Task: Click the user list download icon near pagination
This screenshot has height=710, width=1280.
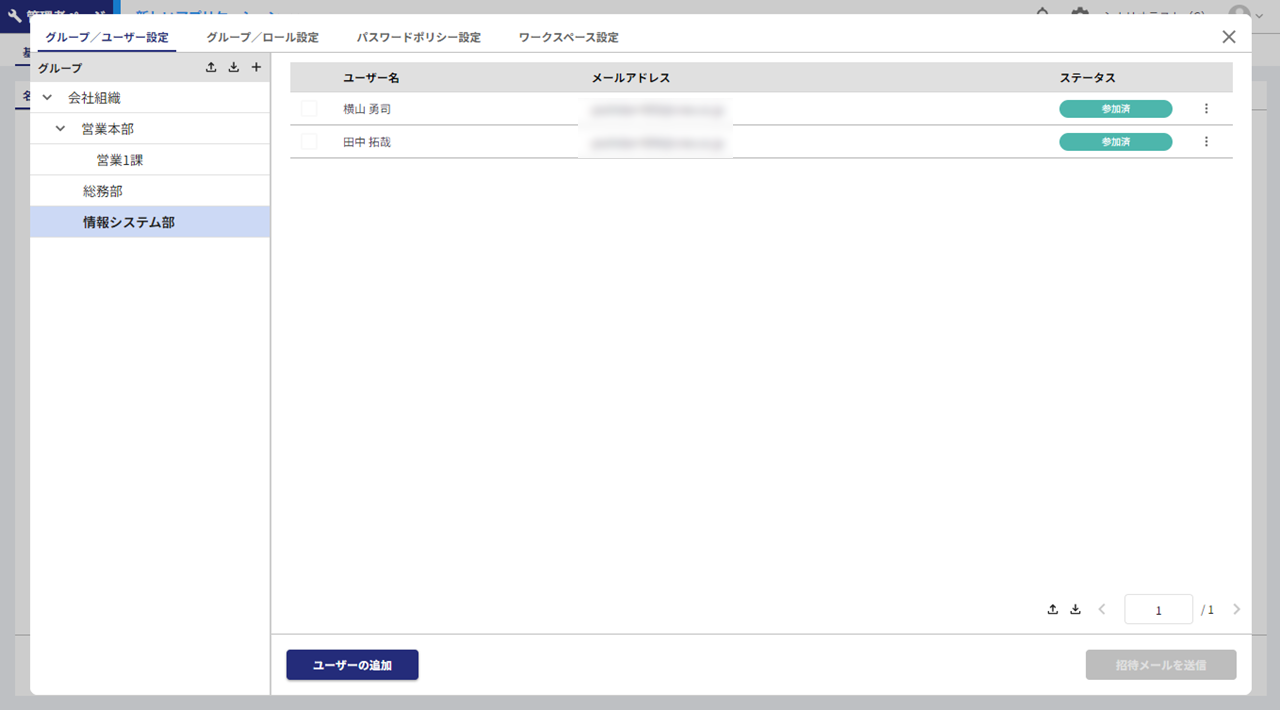Action: 1075,609
